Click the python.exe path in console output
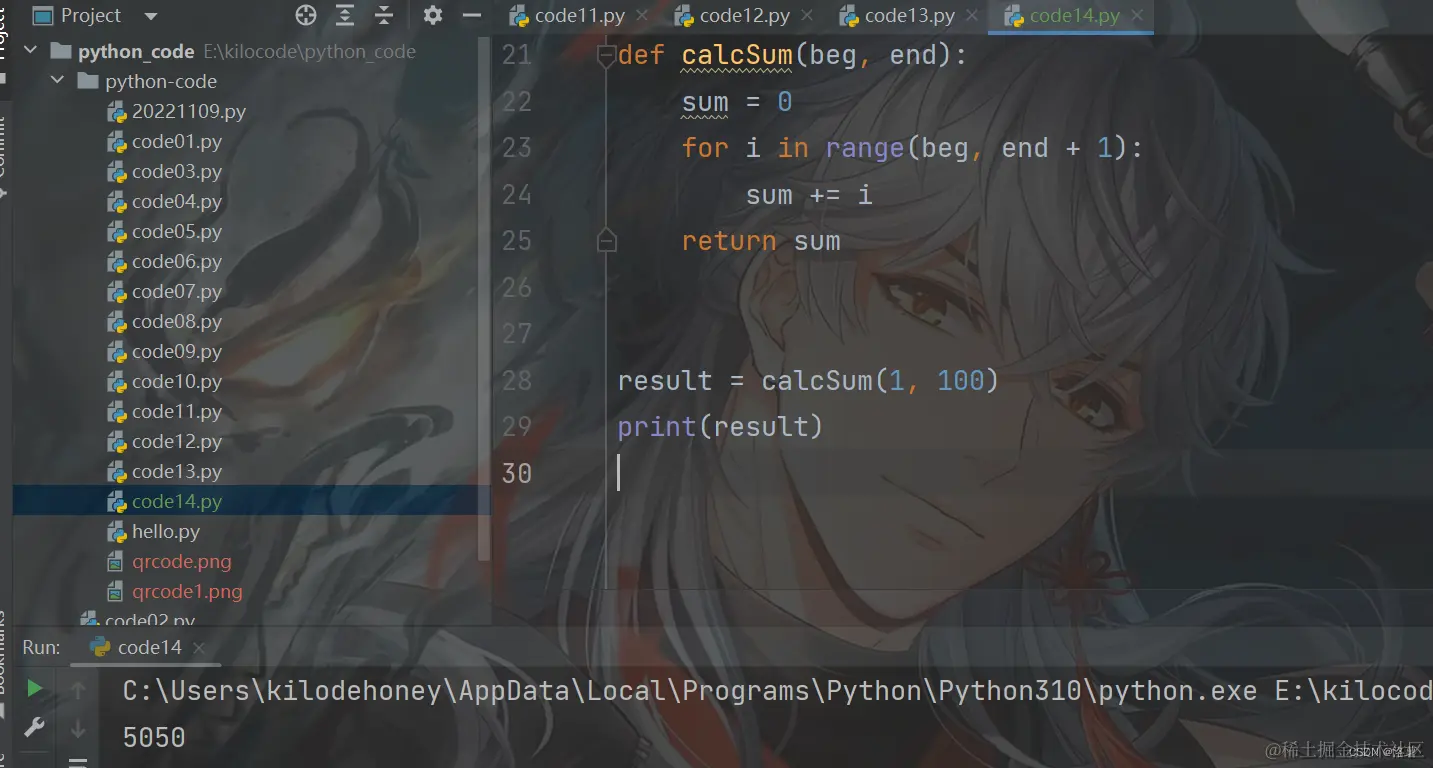The image size is (1433, 768). [689, 691]
